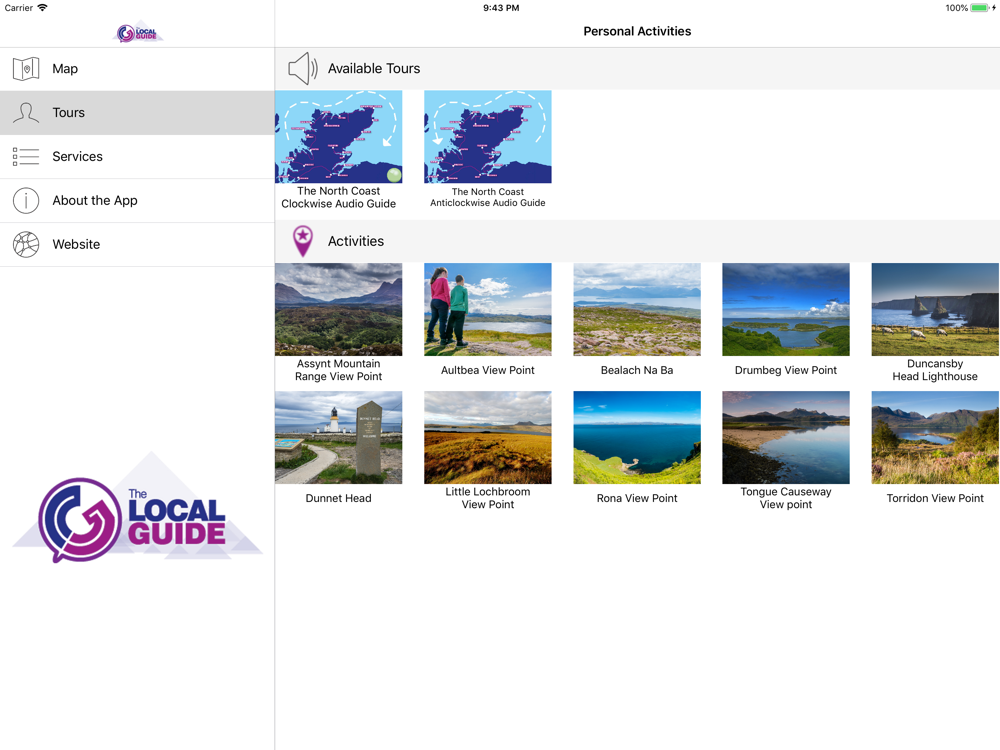Click the Website globe icon
Viewport: 1000px width, 750px height.
click(x=26, y=244)
